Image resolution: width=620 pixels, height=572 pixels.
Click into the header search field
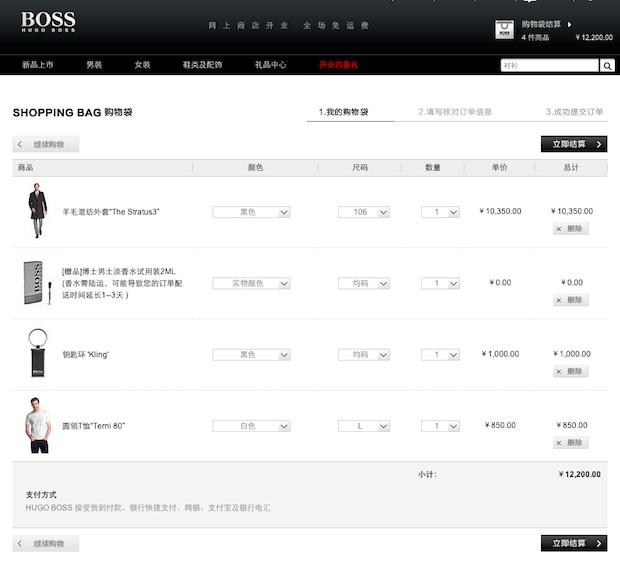(x=549, y=65)
